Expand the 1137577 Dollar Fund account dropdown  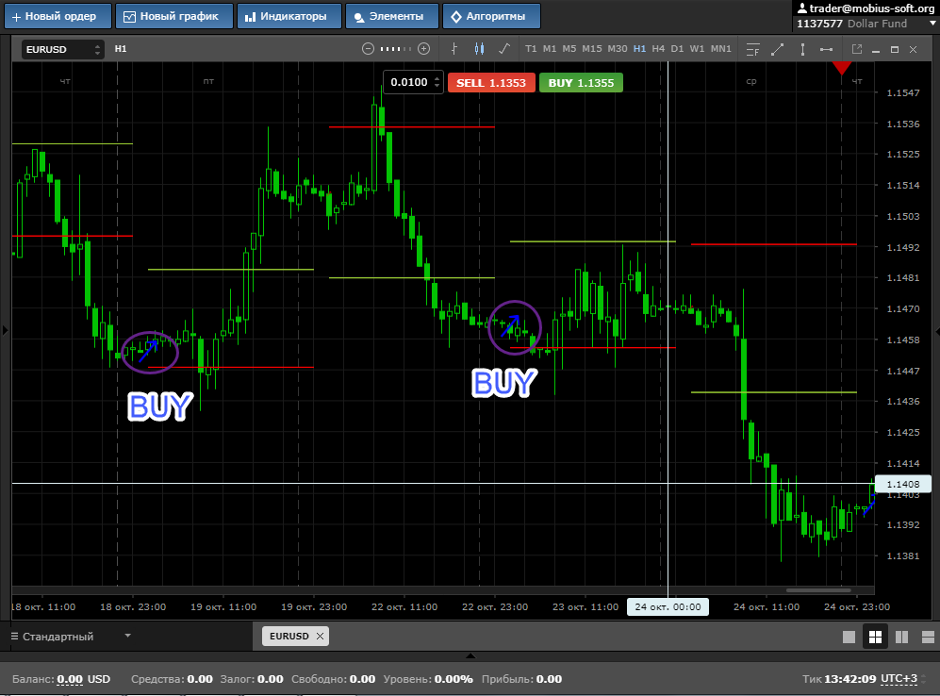point(932,23)
